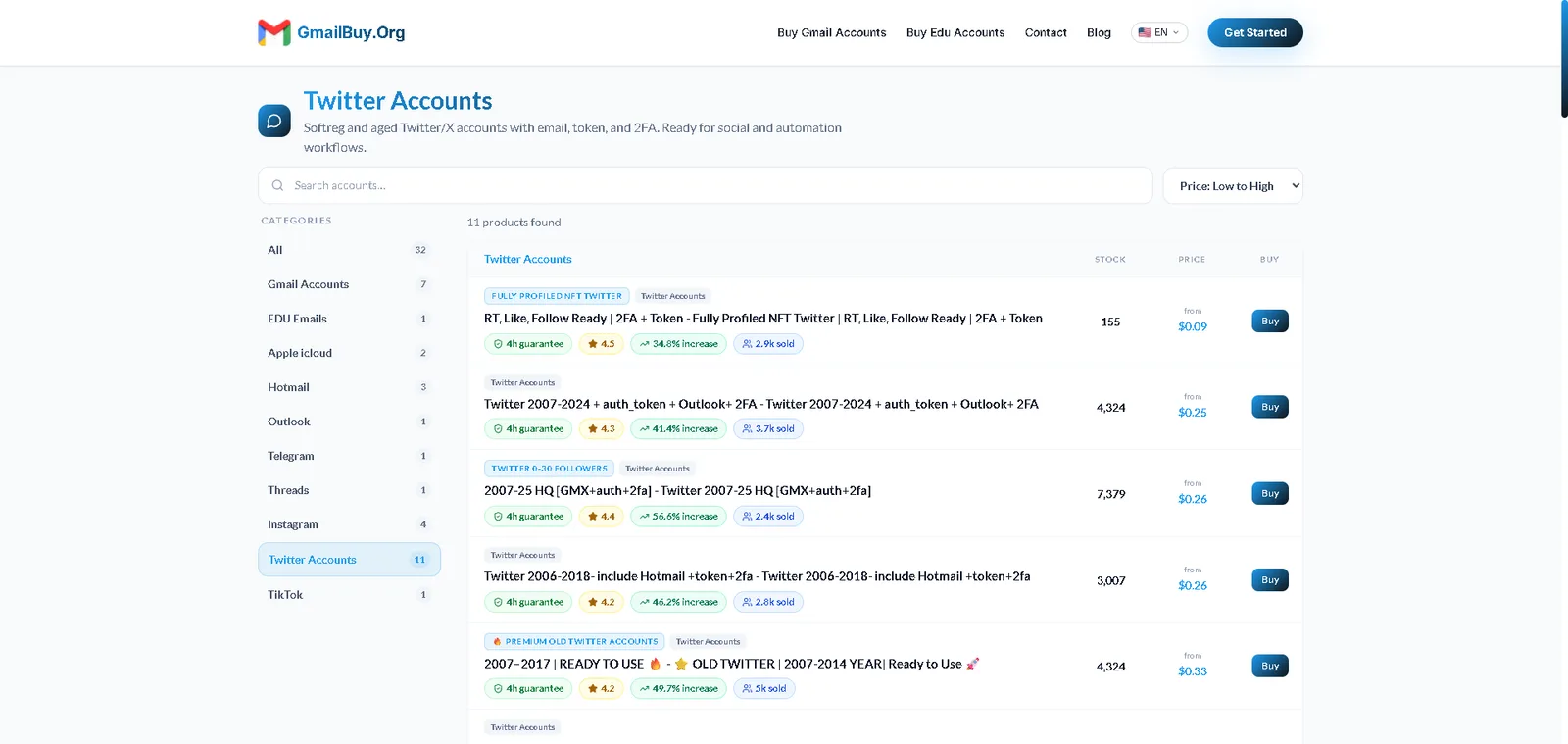This screenshot has width=1568, height=744.
Task: Click the 2.4k sold badge
Action: click(x=768, y=517)
